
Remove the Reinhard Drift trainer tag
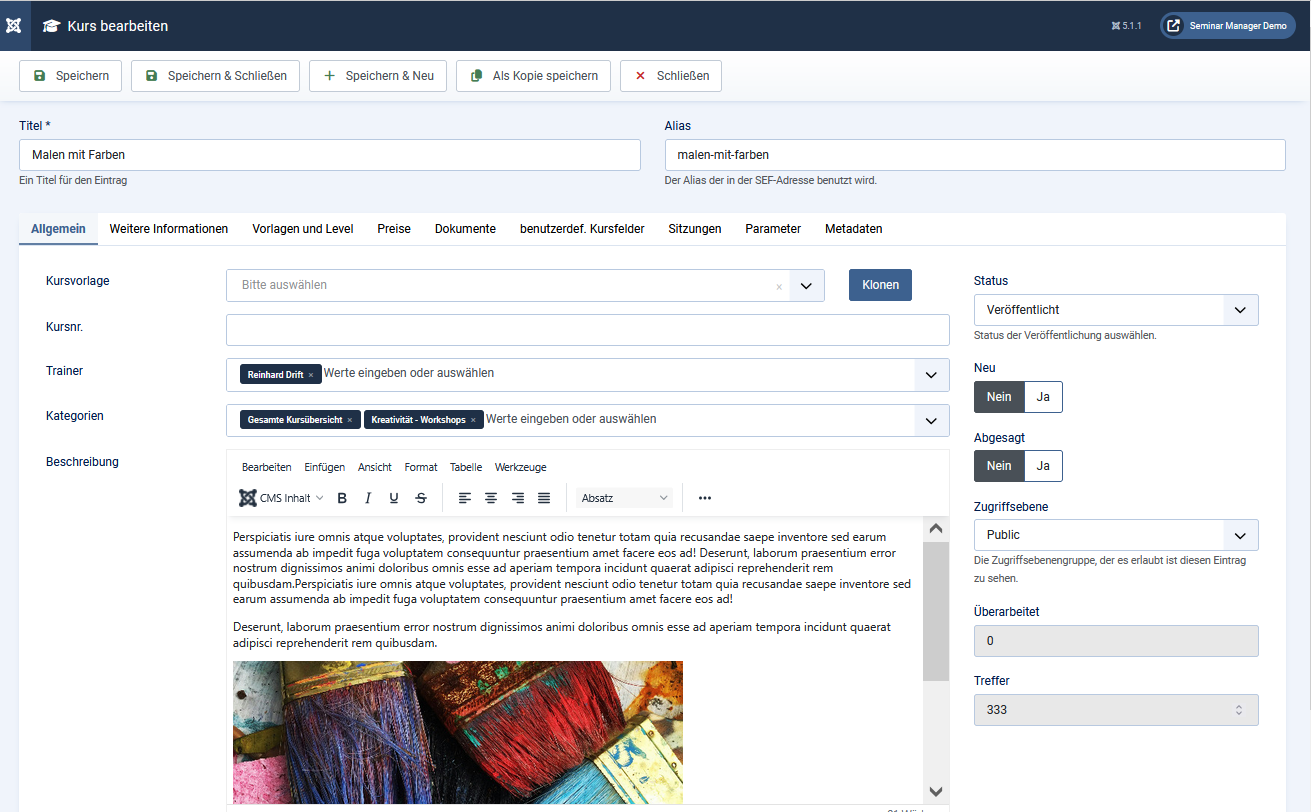[311, 375]
